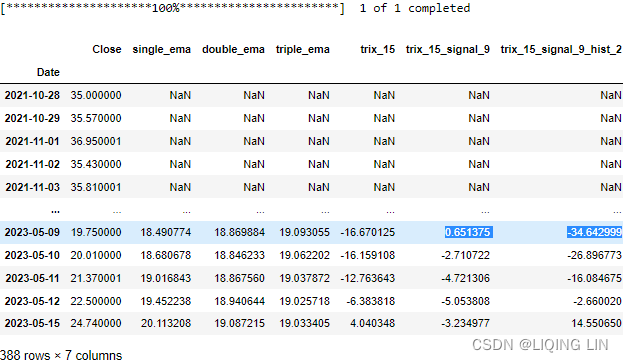Click triple_ema value 19.025718

[304, 302]
